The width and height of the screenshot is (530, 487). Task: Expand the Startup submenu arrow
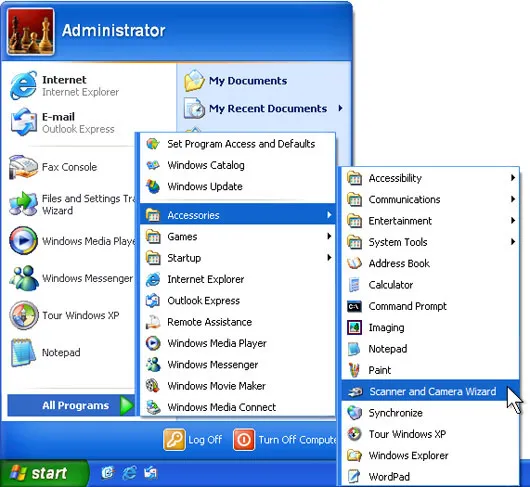pos(329,258)
